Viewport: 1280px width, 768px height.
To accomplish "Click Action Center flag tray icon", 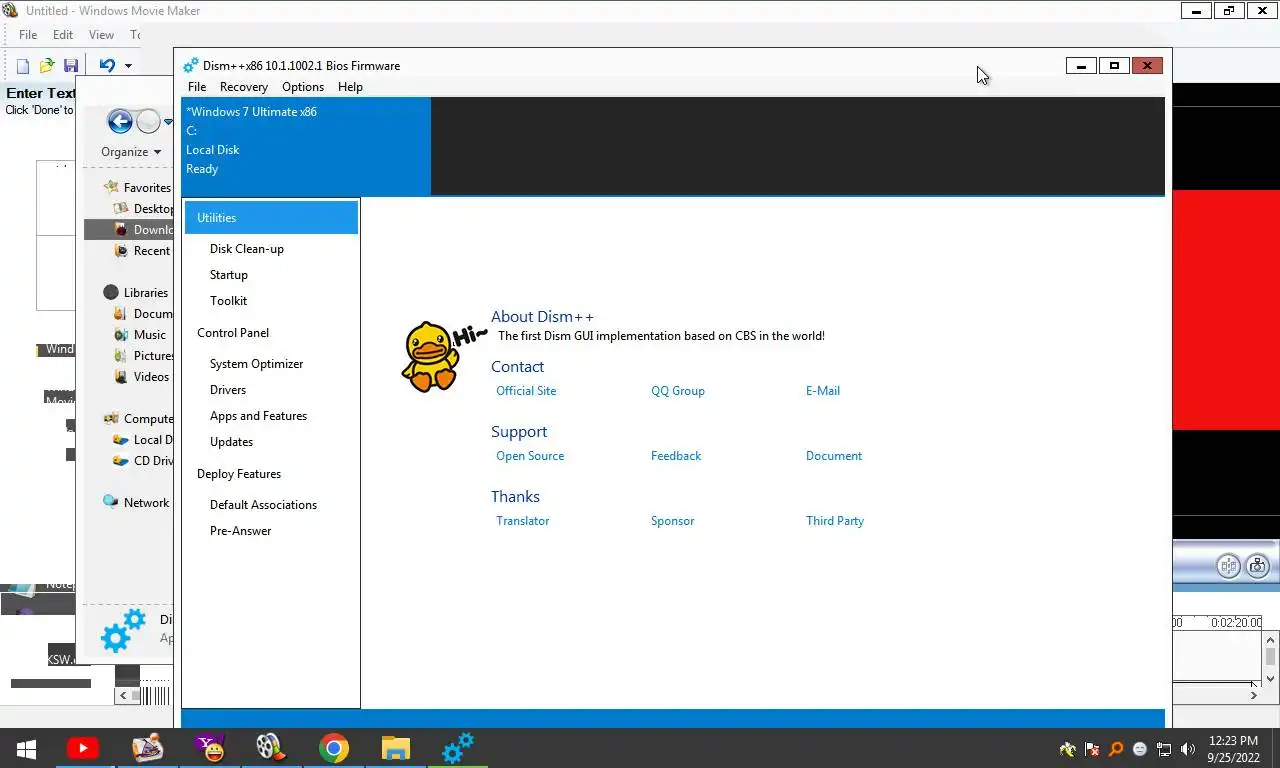I will [1092, 749].
